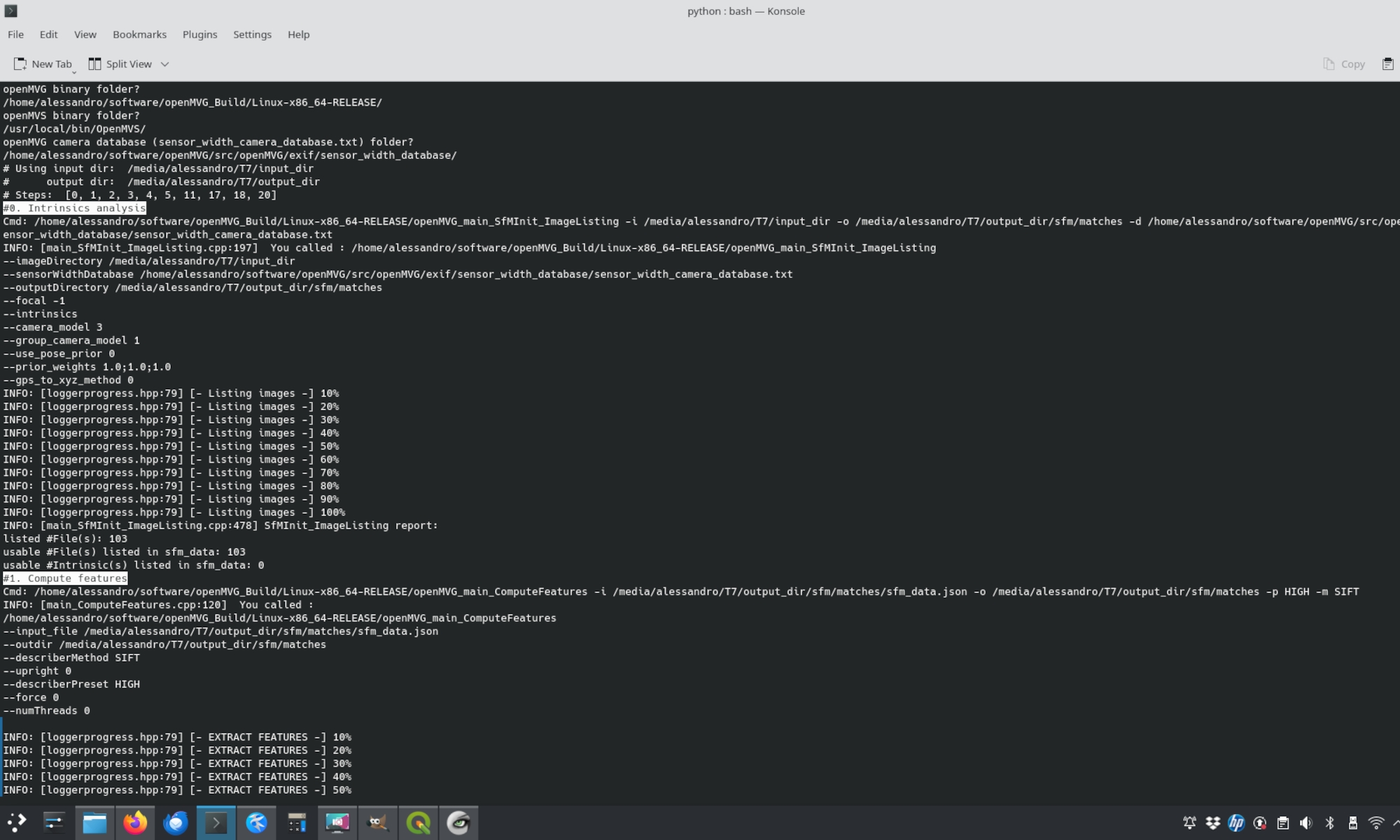The width and height of the screenshot is (1400, 840).
Task: Click the Konsole icon in the title bar
Action: click(10, 10)
